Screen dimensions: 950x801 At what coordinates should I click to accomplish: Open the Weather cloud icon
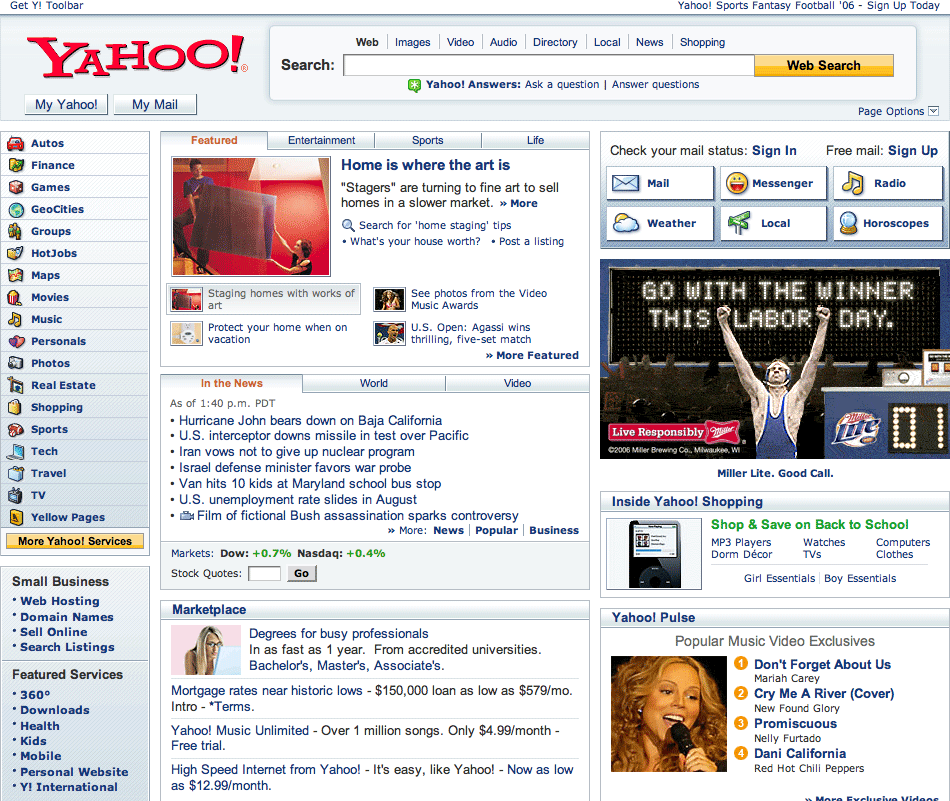pyautogui.click(x=625, y=223)
